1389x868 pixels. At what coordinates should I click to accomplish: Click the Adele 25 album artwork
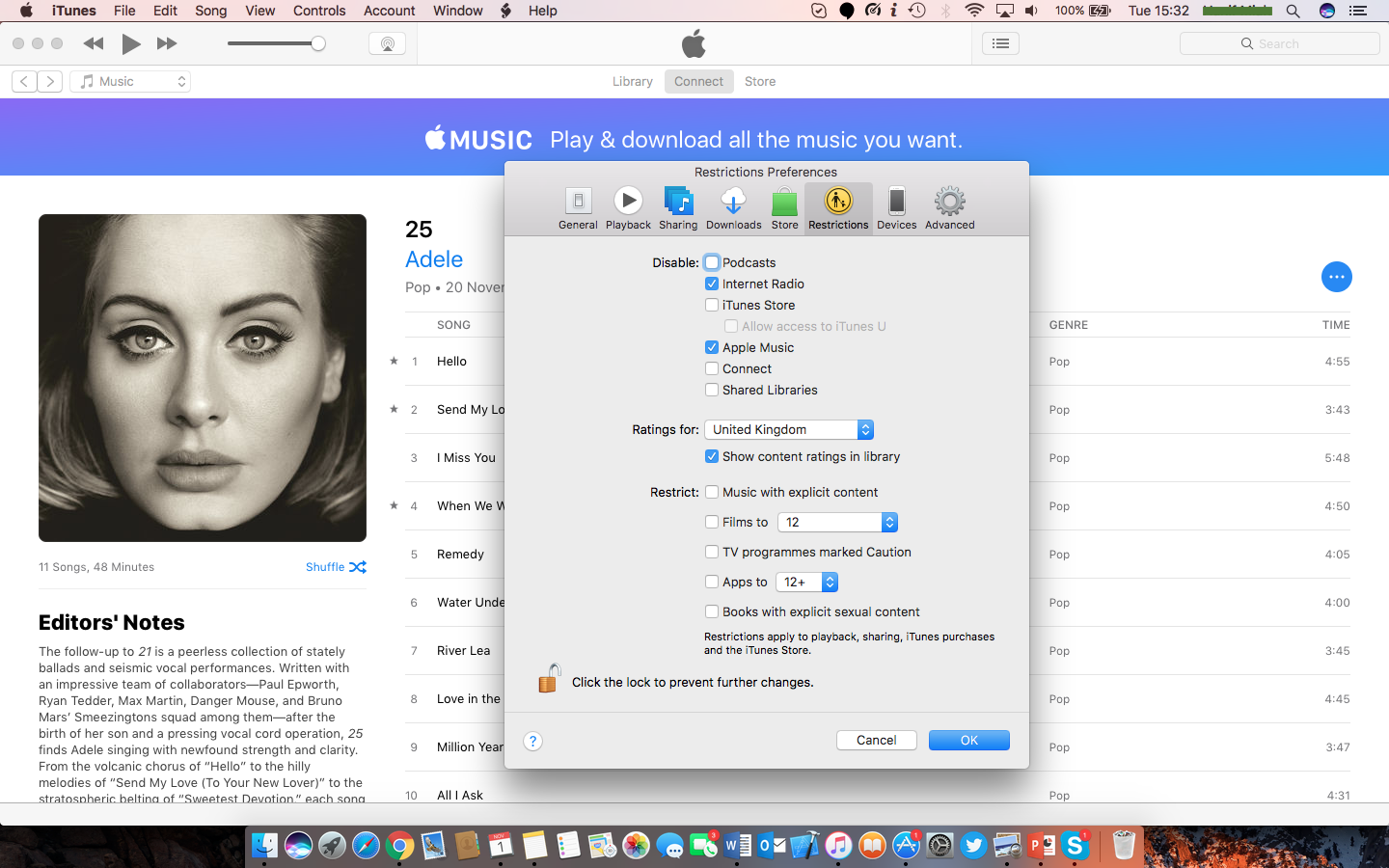click(x=203, y=378)
